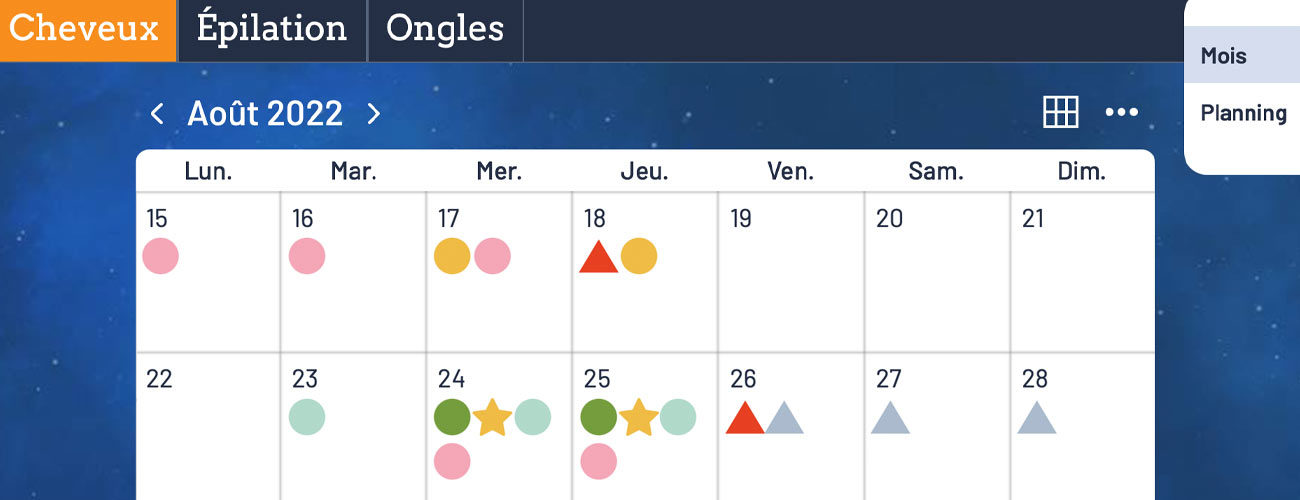Screen dimensions: 1300x500
Task: Switch to the Cheveux tab
Action: [x=88, y=30]
